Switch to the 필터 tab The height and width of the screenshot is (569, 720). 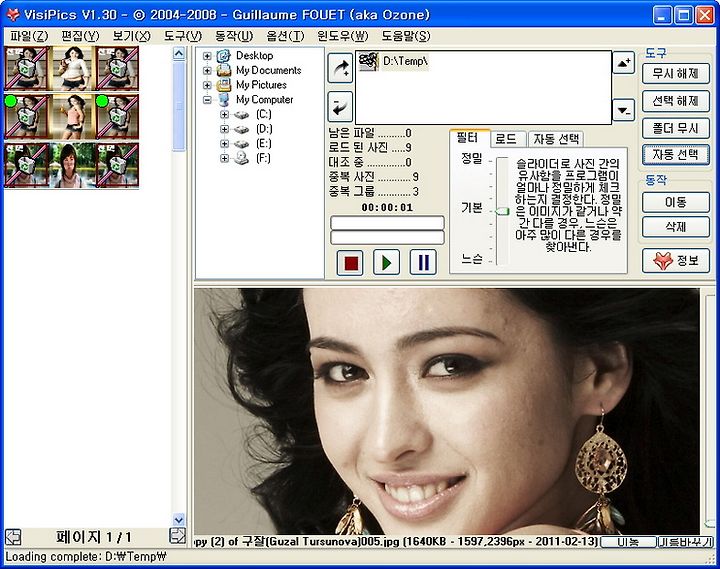point(468,138)
